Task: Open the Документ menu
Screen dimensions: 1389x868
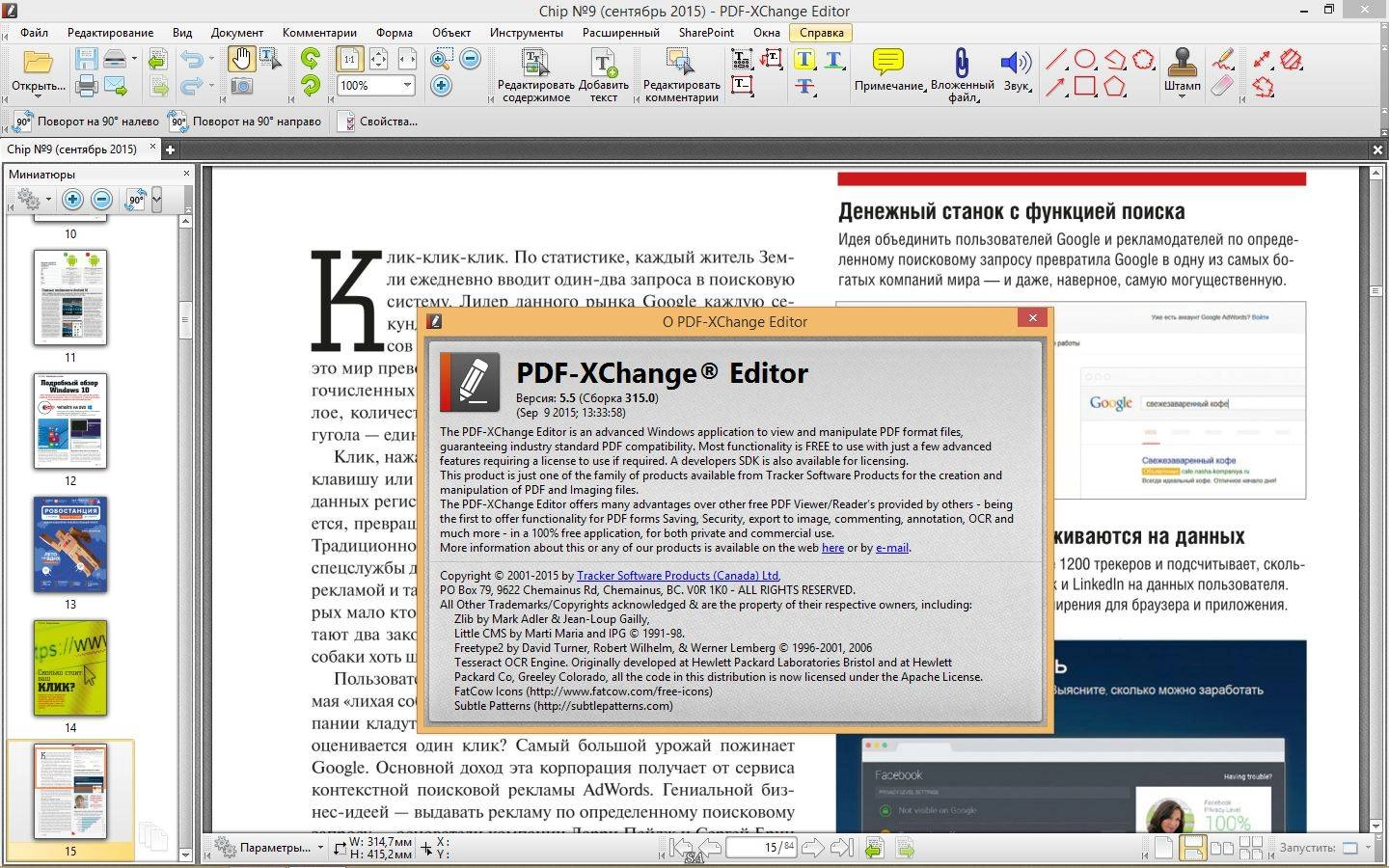Action: tap(236, 32)
